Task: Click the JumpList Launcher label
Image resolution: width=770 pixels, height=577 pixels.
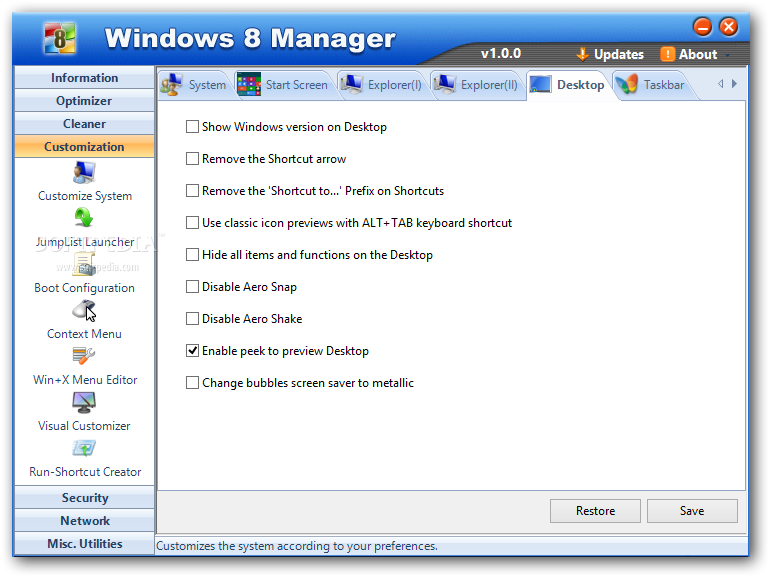Action: (x=85, y=242)
